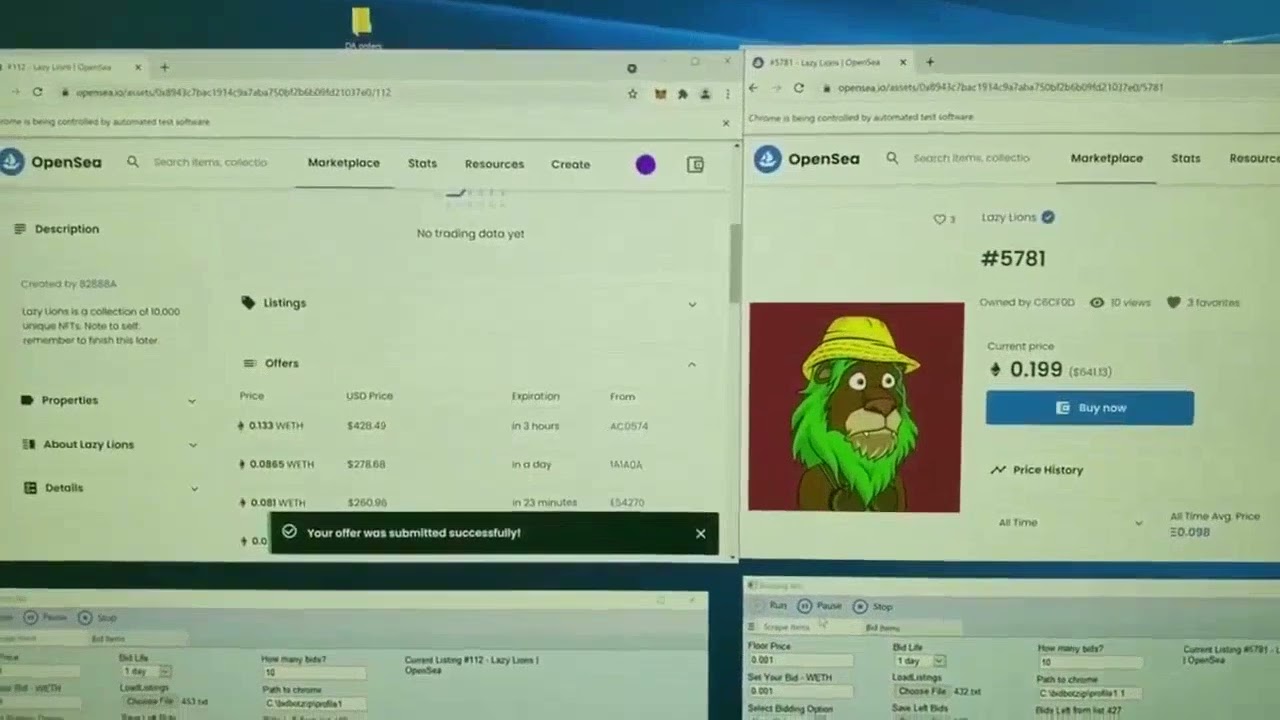Viewport: 1280px width, 720px height.
Task: Open the Lazy Lions collection link
Action: coord(1008,217)
